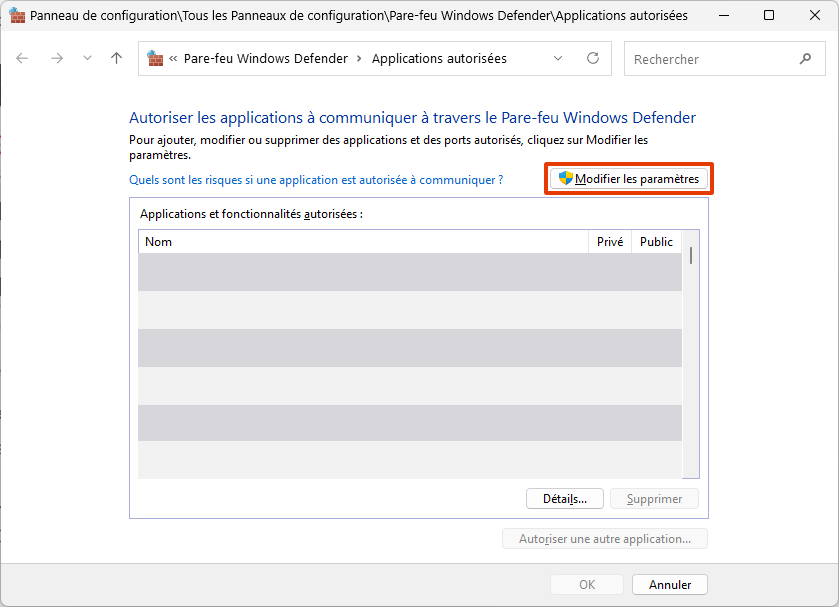Image resolution: width=839 pixels, height=607 pixels.
Task: Click the Annuler button
Action: (669, 584)
